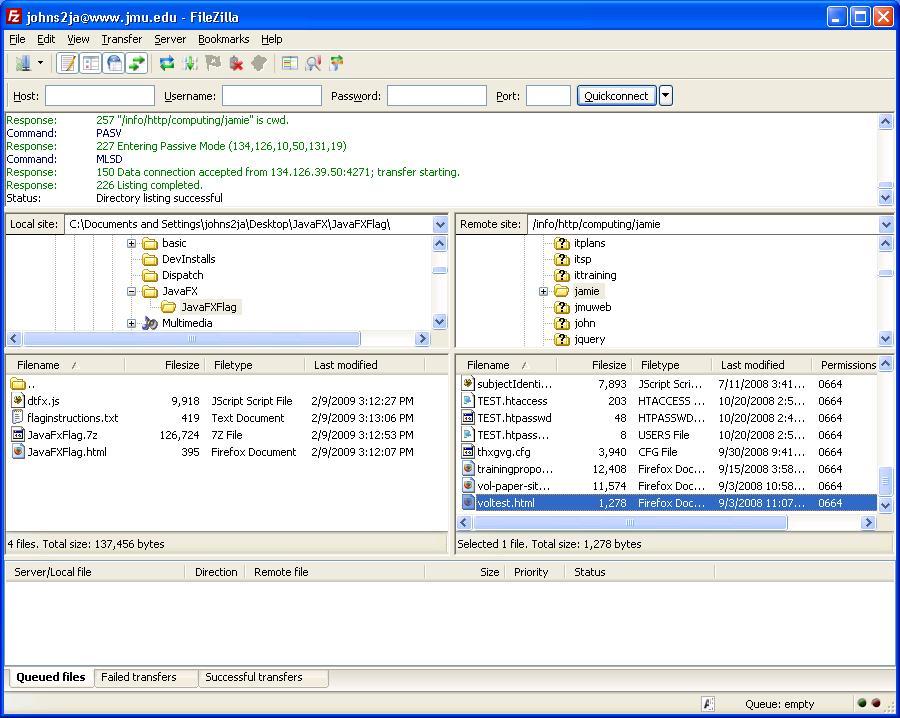Open the Transfer menu

tap(122, 39)
